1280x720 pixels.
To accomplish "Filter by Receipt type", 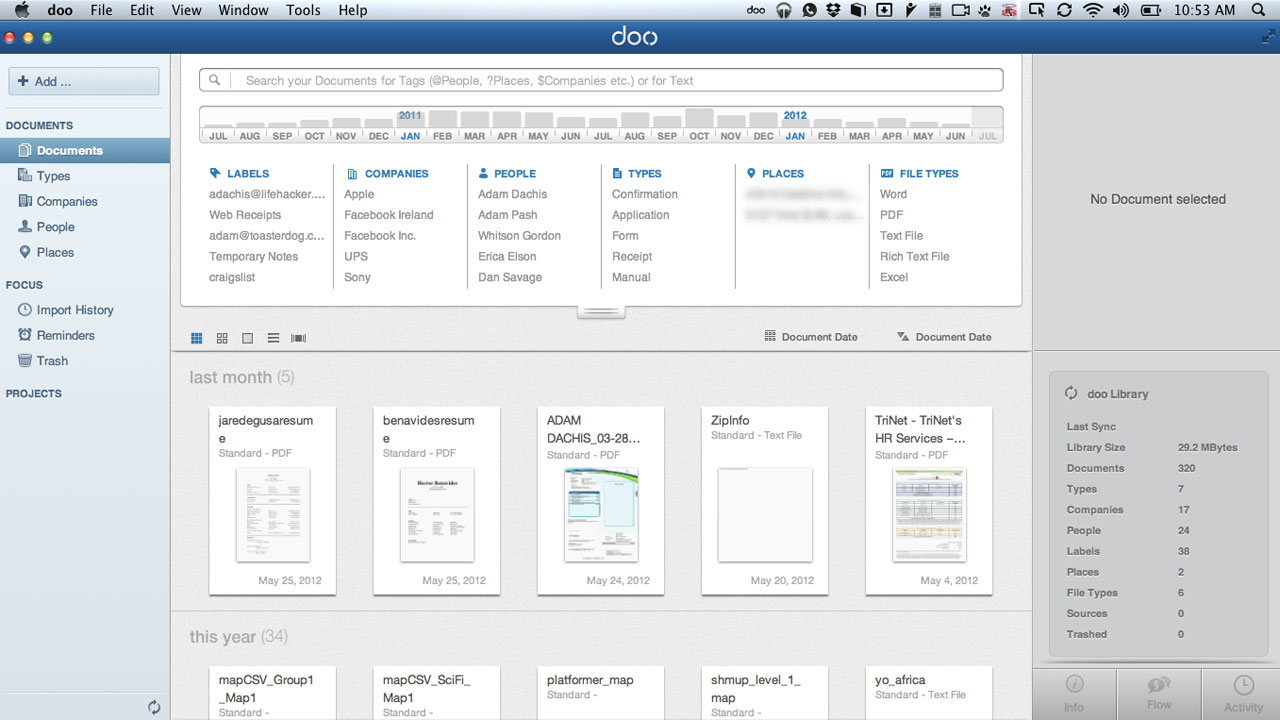I will point(632,257).
